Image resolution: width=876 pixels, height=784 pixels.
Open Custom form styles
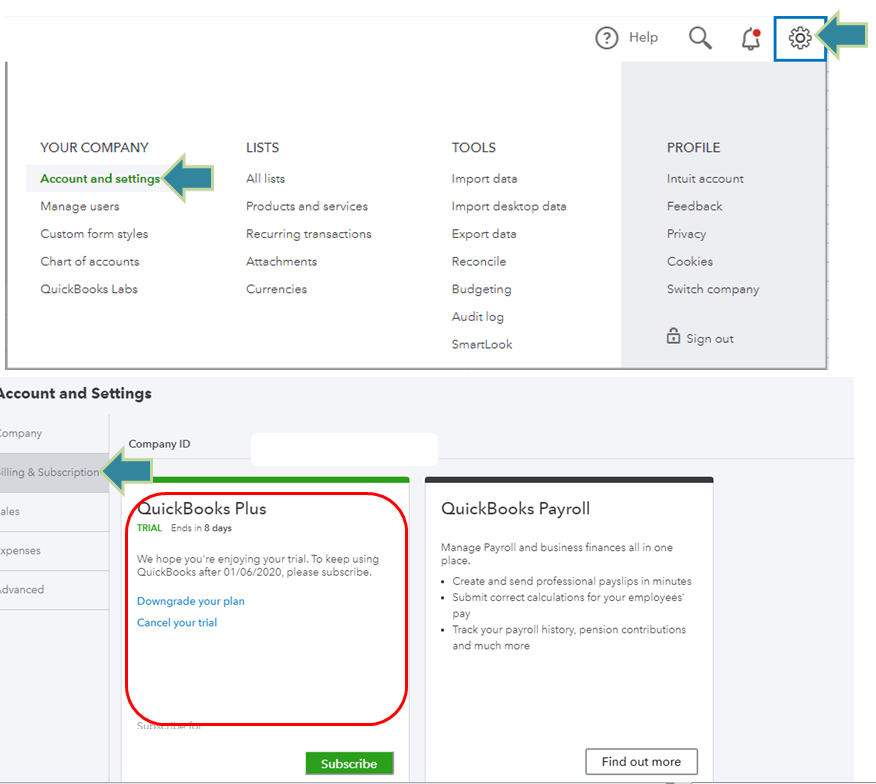94,234
